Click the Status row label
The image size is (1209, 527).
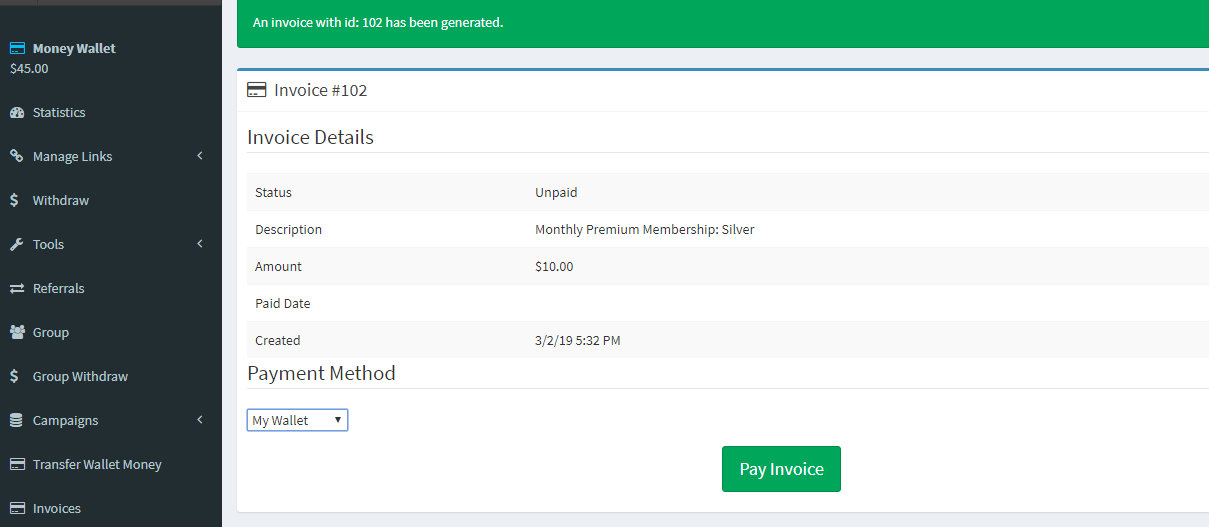273,192
